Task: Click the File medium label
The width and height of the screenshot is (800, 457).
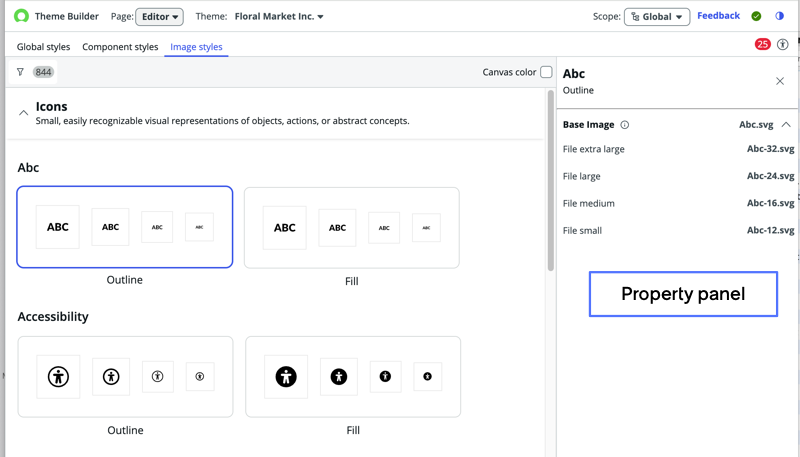Action: pos(588,204)
